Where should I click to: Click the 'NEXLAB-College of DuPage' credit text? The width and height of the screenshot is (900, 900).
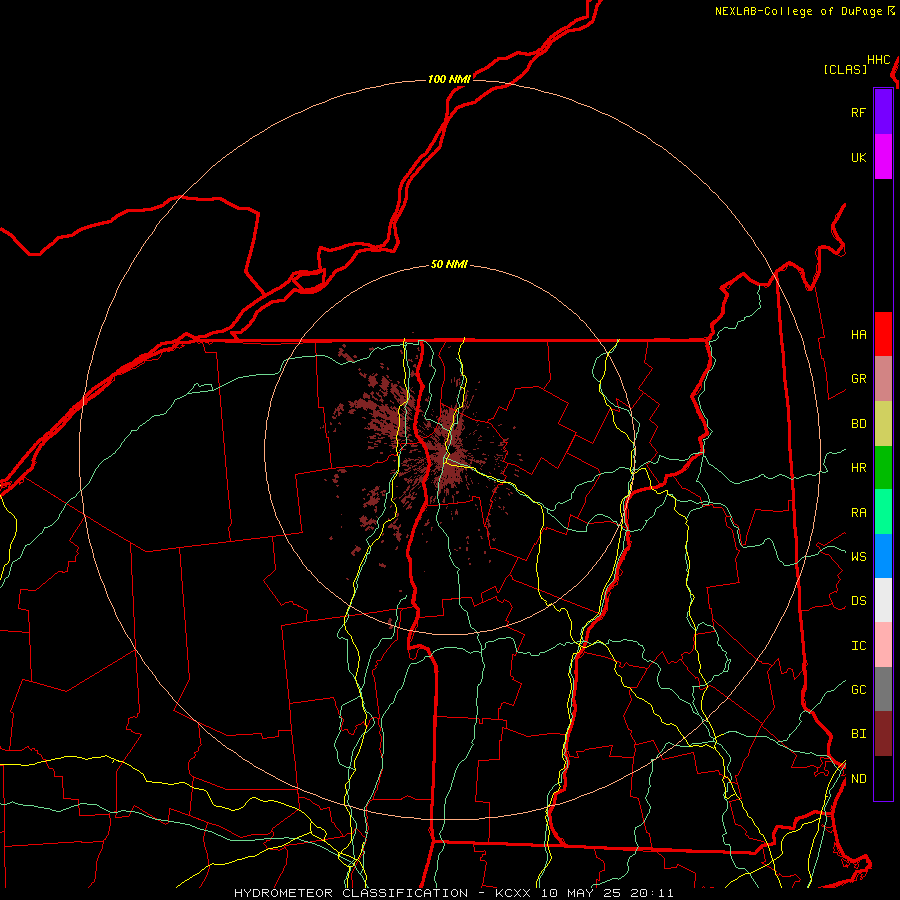point(798,11)
